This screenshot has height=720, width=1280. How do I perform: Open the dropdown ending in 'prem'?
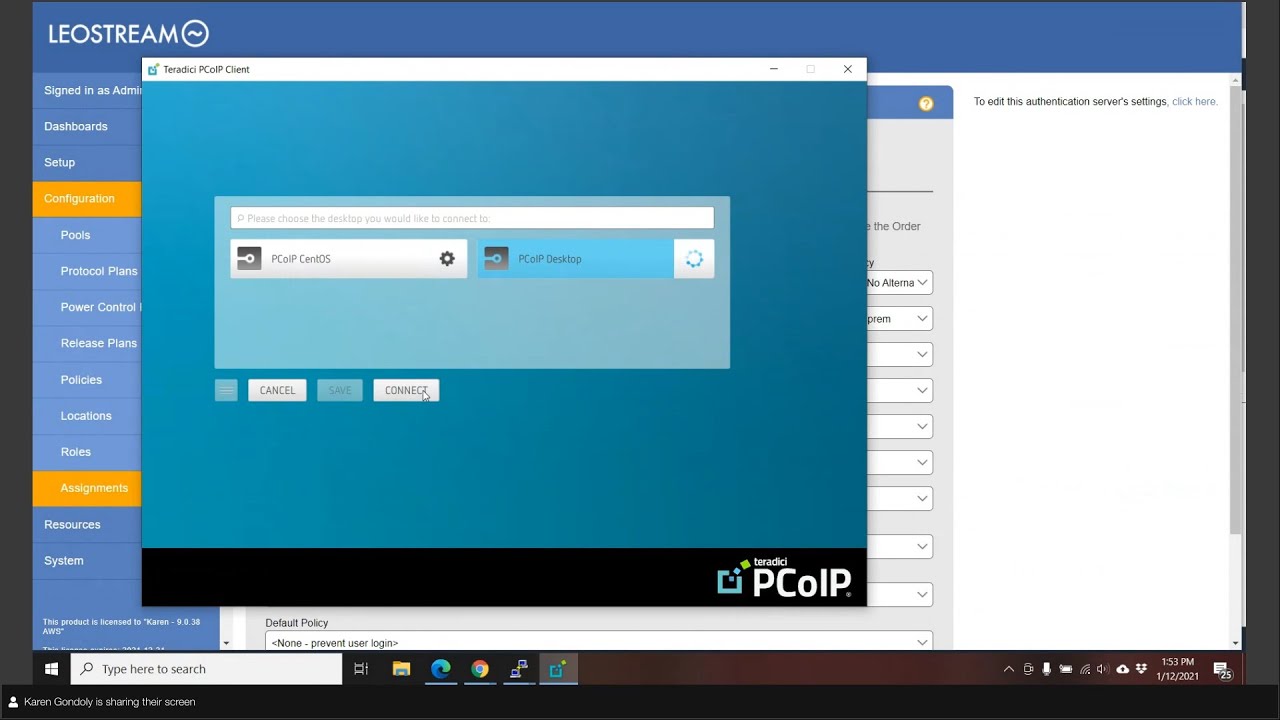pos(899,319)
